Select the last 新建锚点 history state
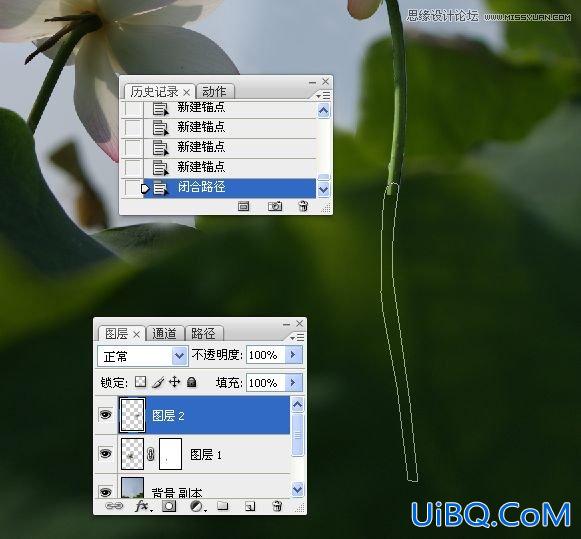 pyautogui.click(x=219, y=168)
